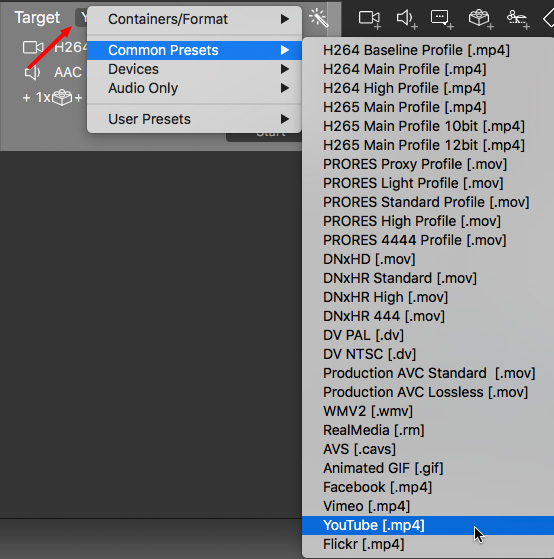Click the magic wand presets icon
Viewport: 554px width, 559px height.
[x=318, y=18]
